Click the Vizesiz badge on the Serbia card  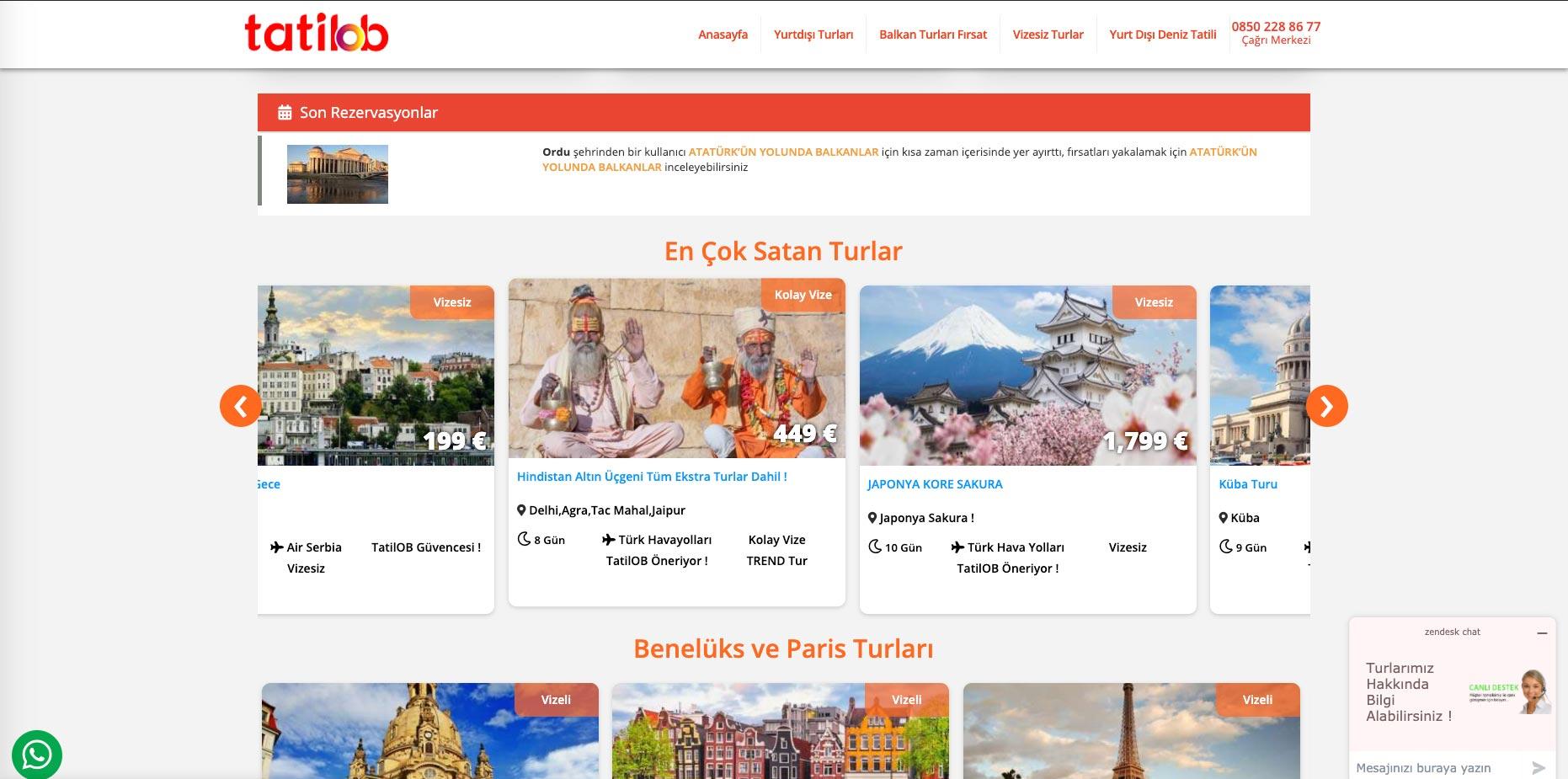452,302
